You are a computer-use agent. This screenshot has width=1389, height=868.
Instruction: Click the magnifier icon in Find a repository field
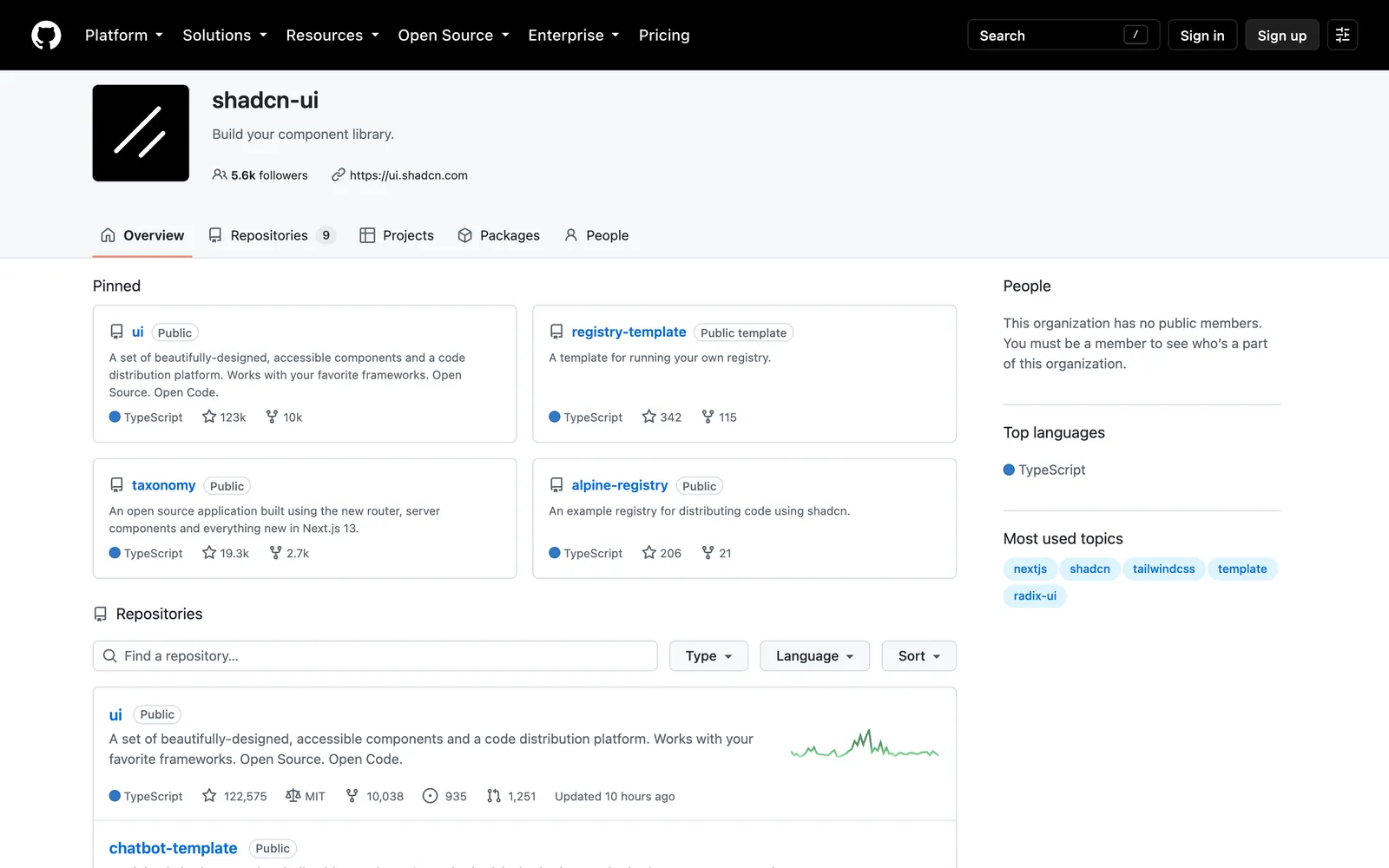[110, 656]
